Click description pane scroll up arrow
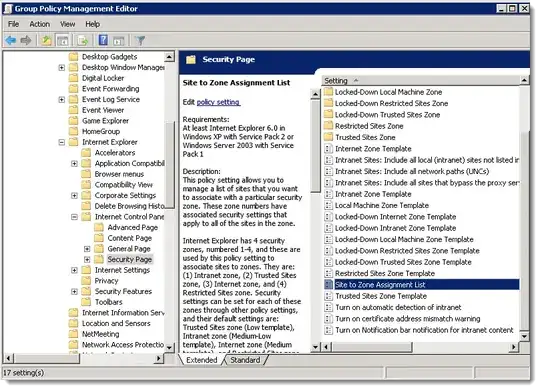Viewport: 540px width, 390px height. tap(315, 94)
